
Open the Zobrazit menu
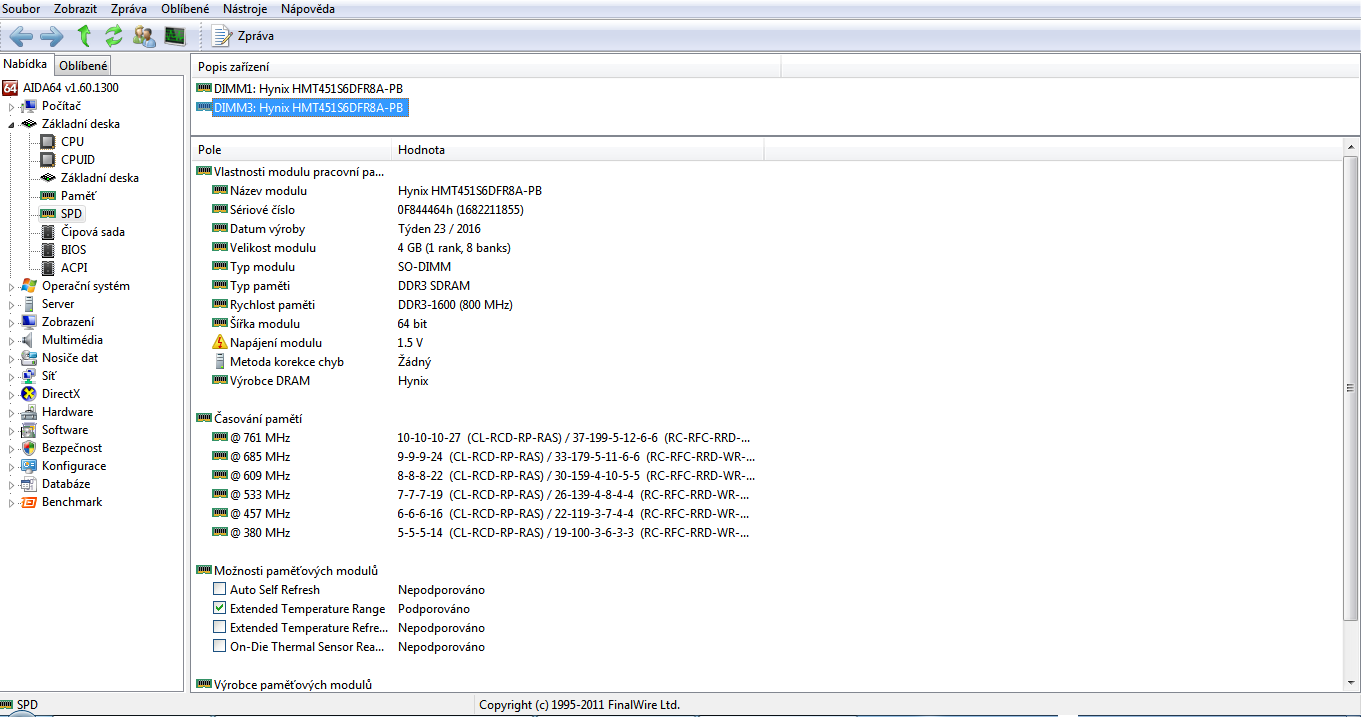click(x=75, y=9)
